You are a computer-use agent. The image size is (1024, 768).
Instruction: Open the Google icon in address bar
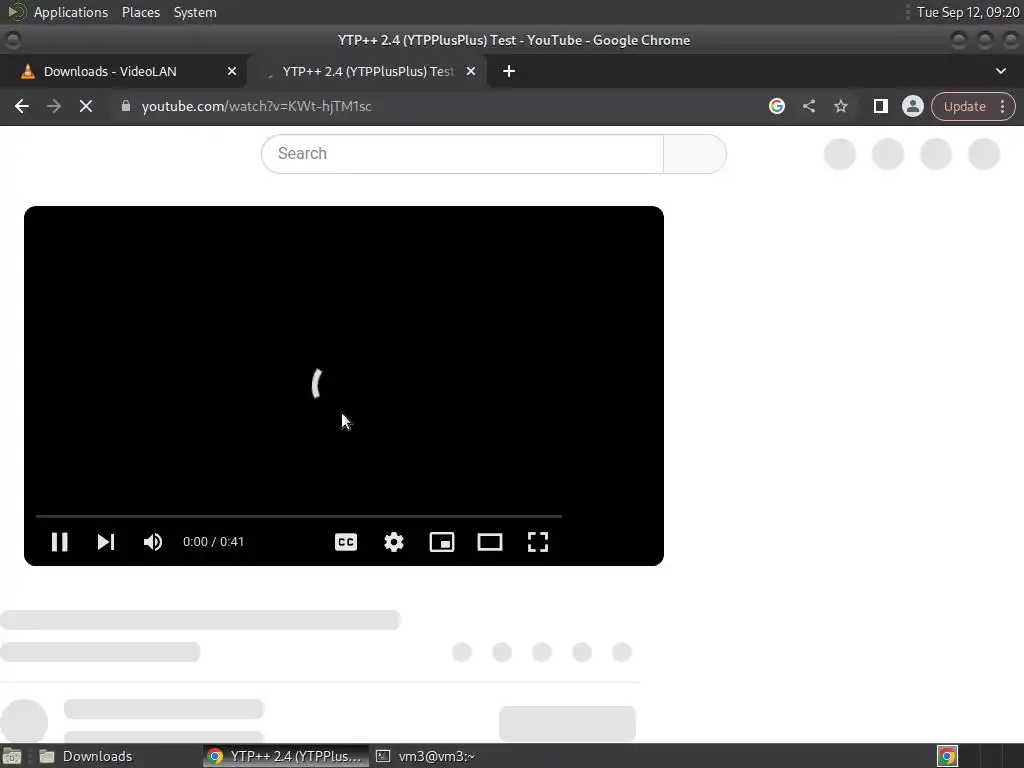[x=776, y=106]
